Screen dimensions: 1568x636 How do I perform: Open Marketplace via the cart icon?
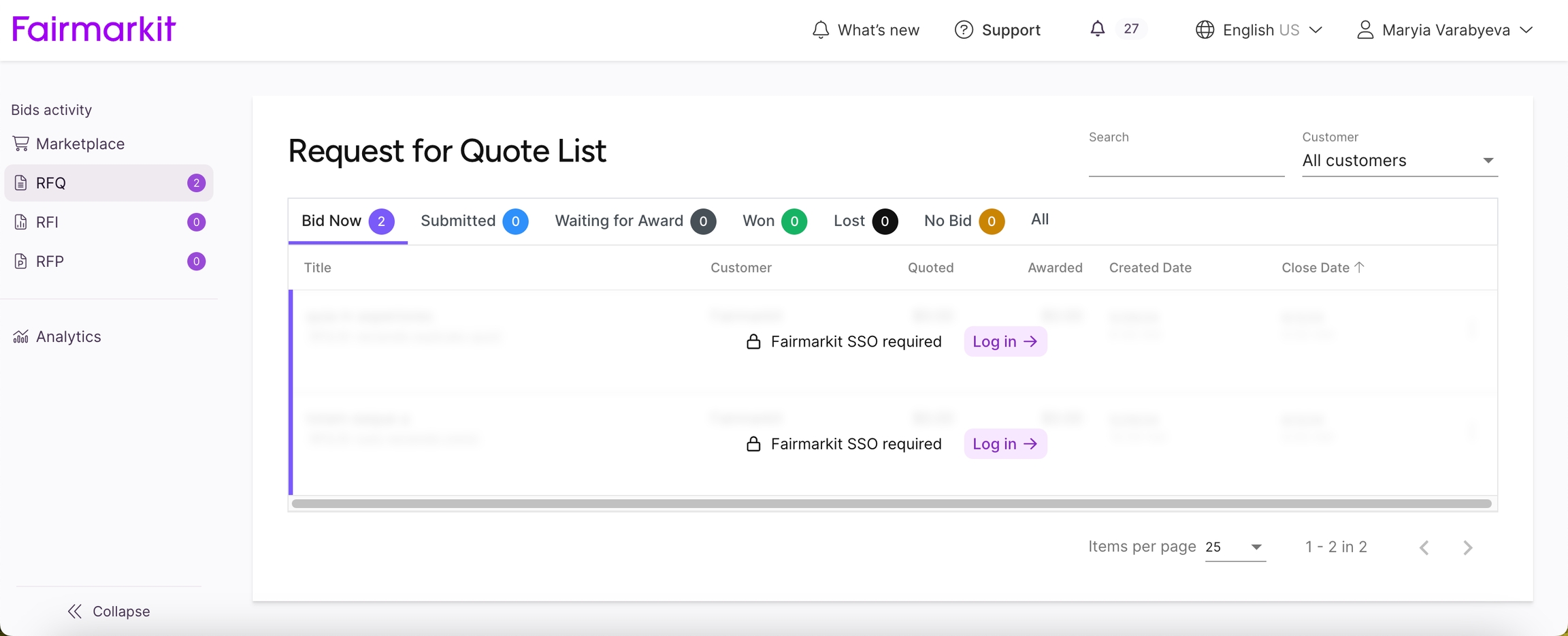pyautogui.click(x=21, y=144)
